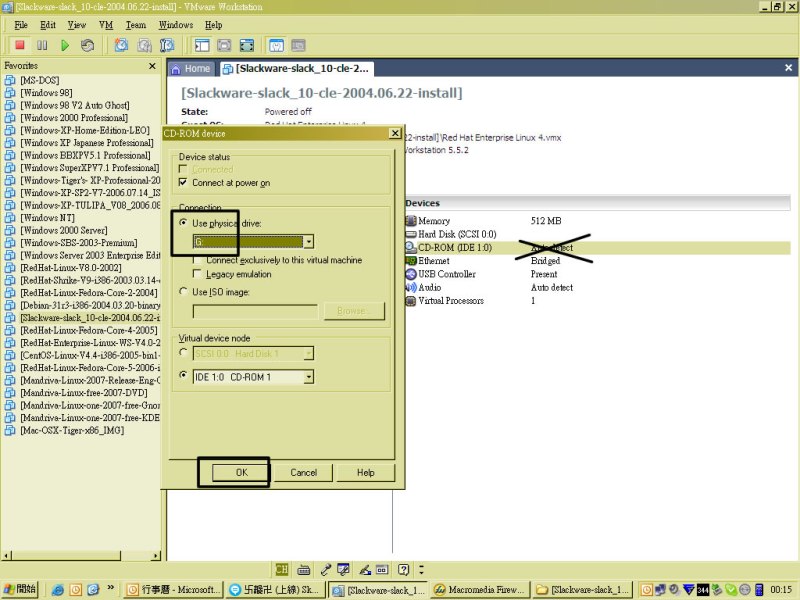This screenshot has width=800, height=600.
Task: Open the VM menu
Action: coord(106,25)
